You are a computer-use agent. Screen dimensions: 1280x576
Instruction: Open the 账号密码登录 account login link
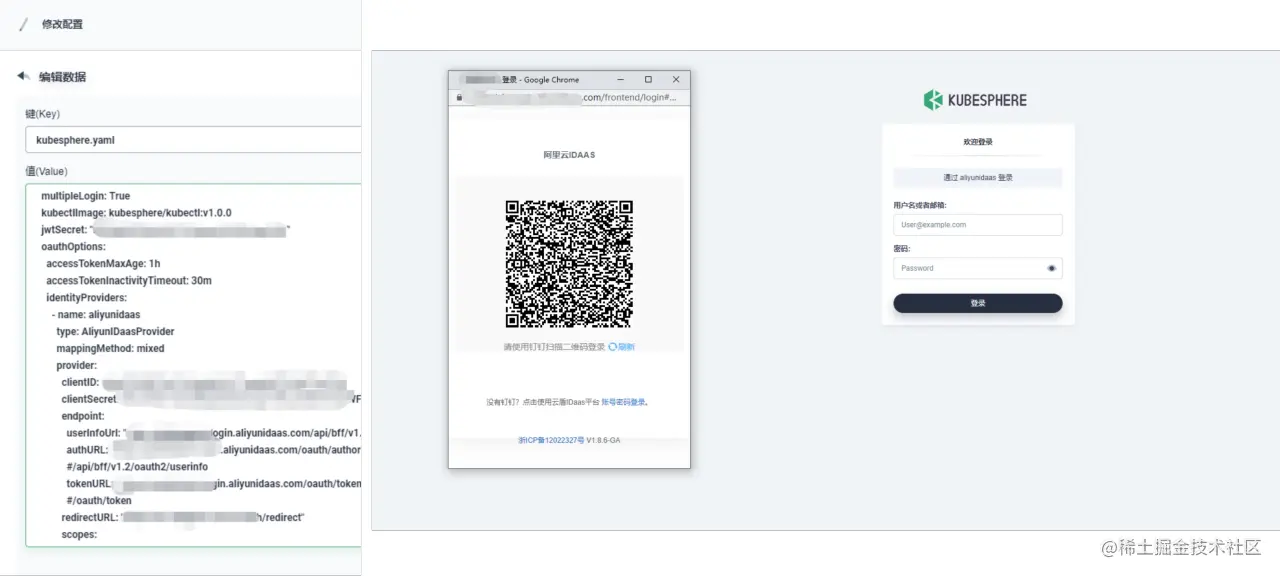click(x=623, y=402)
